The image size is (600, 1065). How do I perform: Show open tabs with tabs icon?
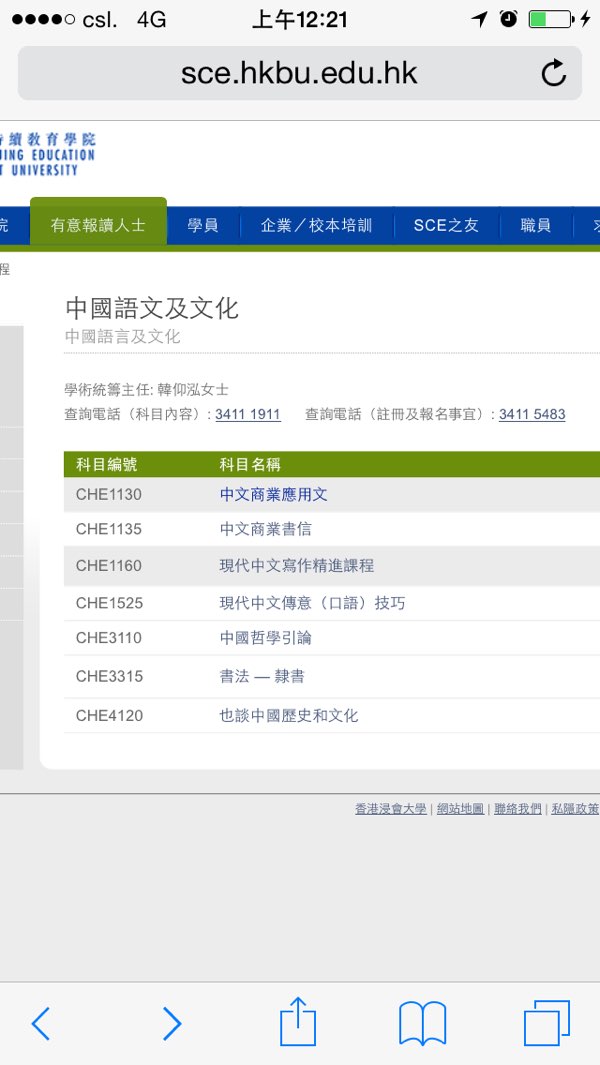coord(546,1023)
